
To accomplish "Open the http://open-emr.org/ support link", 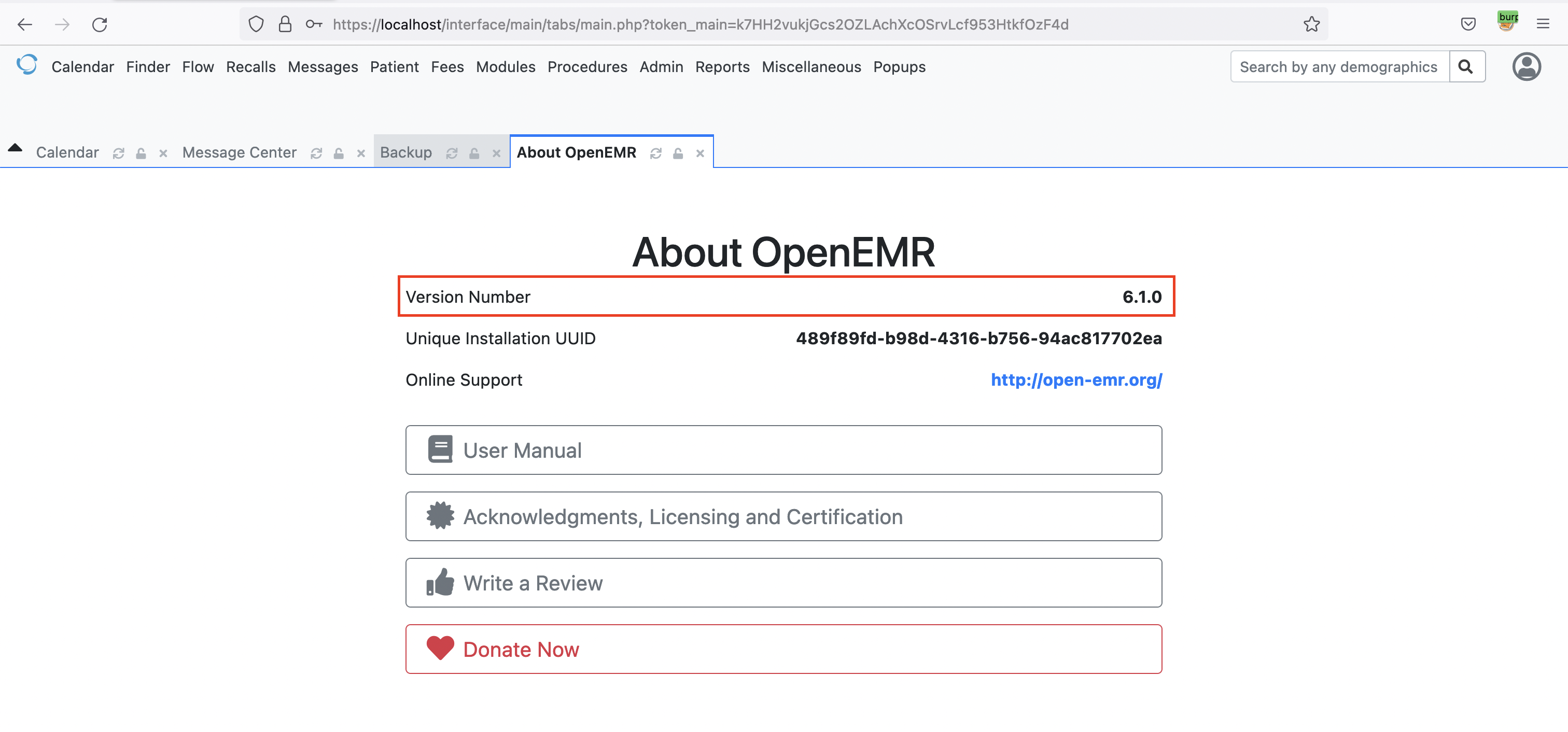I will 1076,381.
